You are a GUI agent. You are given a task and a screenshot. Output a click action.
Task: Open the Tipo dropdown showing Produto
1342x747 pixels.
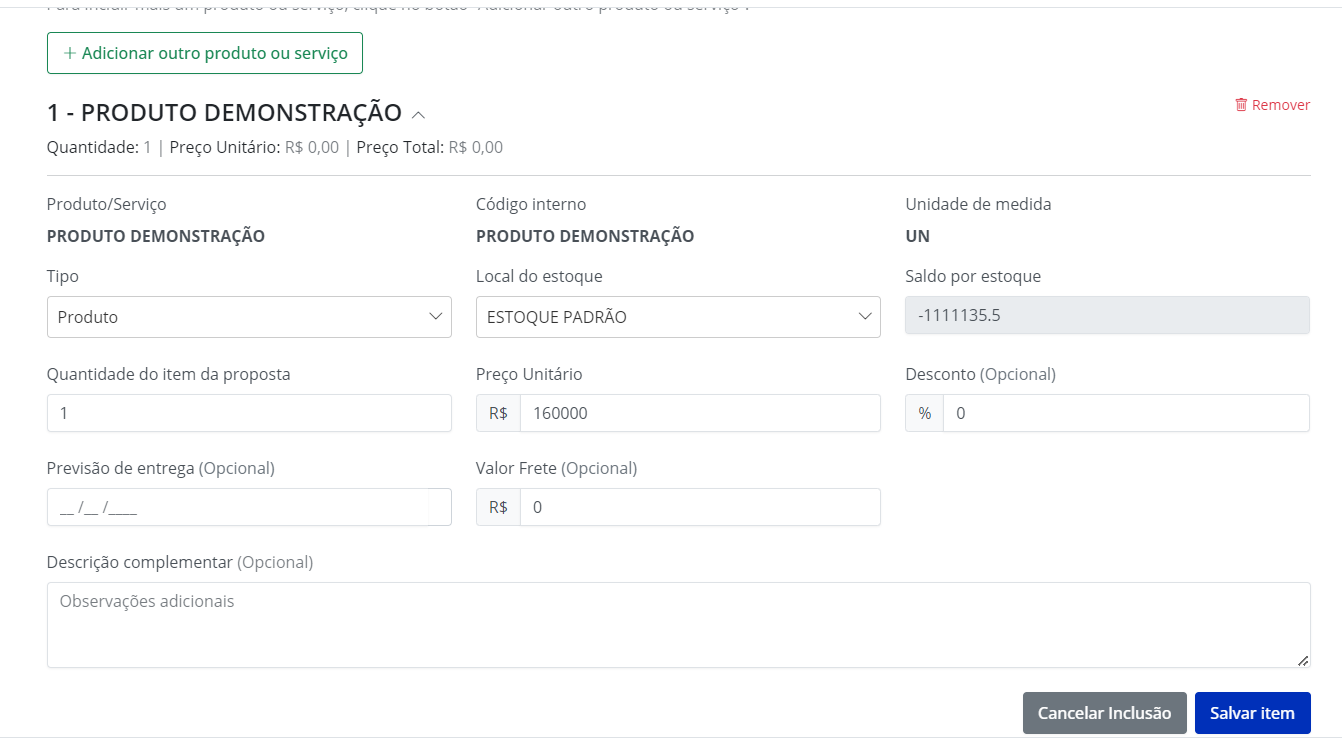249,317
